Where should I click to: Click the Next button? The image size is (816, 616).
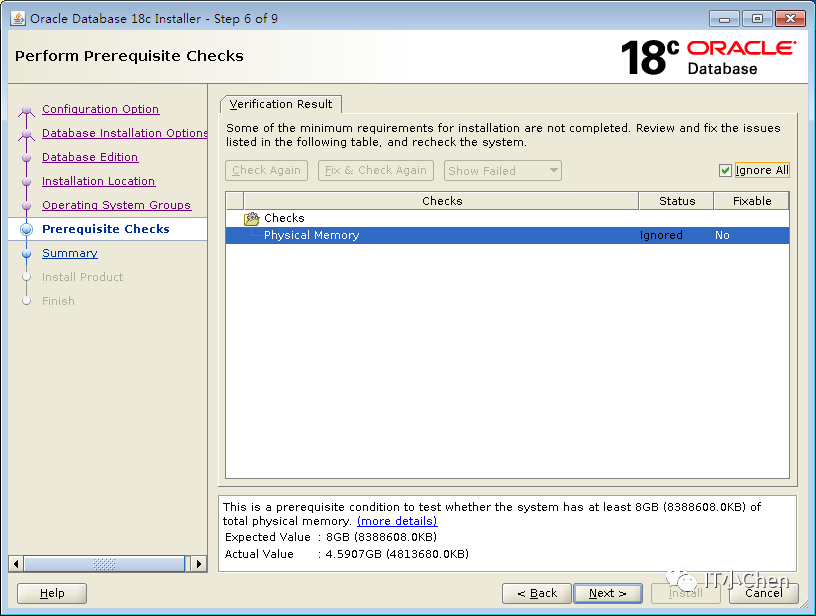click(608, 593)
